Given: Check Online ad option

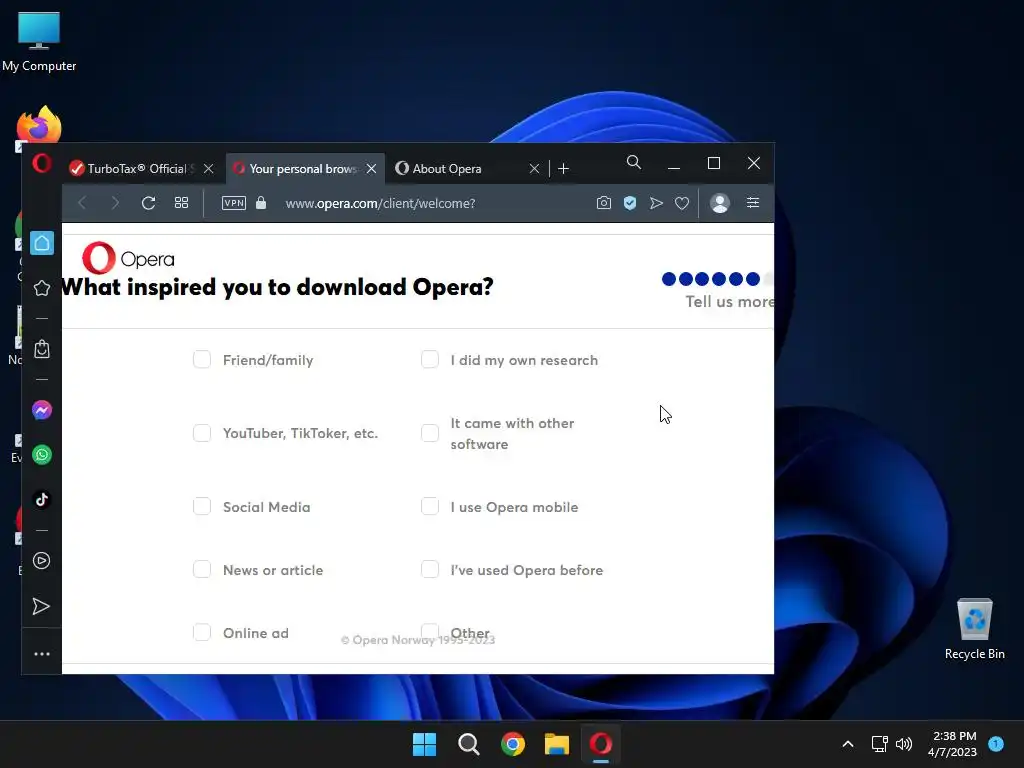Looking at the screenshot, I should 202,632.
